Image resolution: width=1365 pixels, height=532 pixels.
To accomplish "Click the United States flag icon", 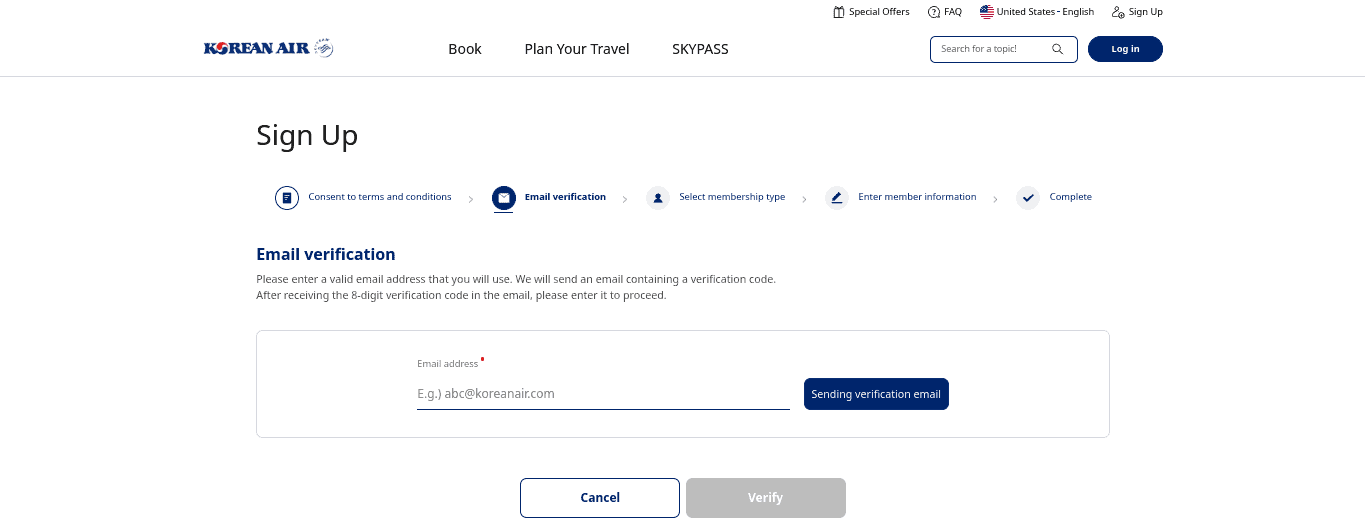I will tap(987, 12).
